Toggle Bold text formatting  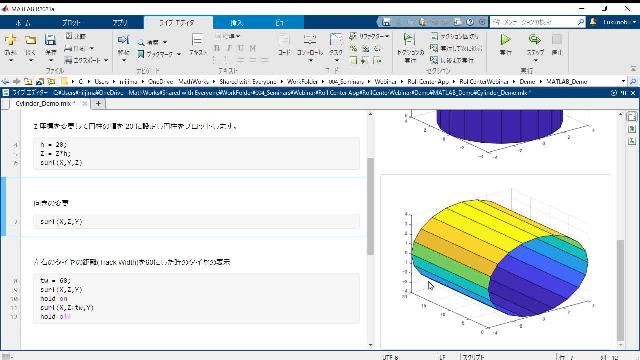click(217, 48)
